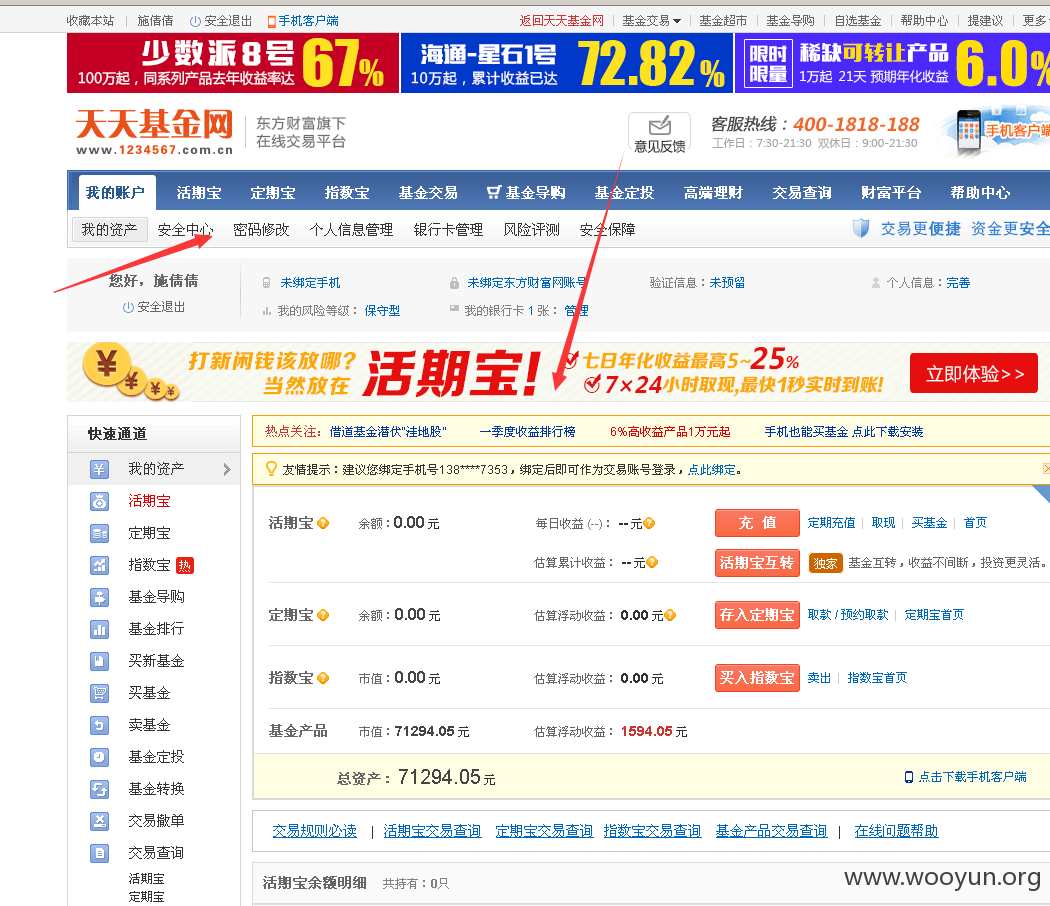Click the hot badge beside 指数宝
This screenshot has height=906, width=1050.
point(184,566)
